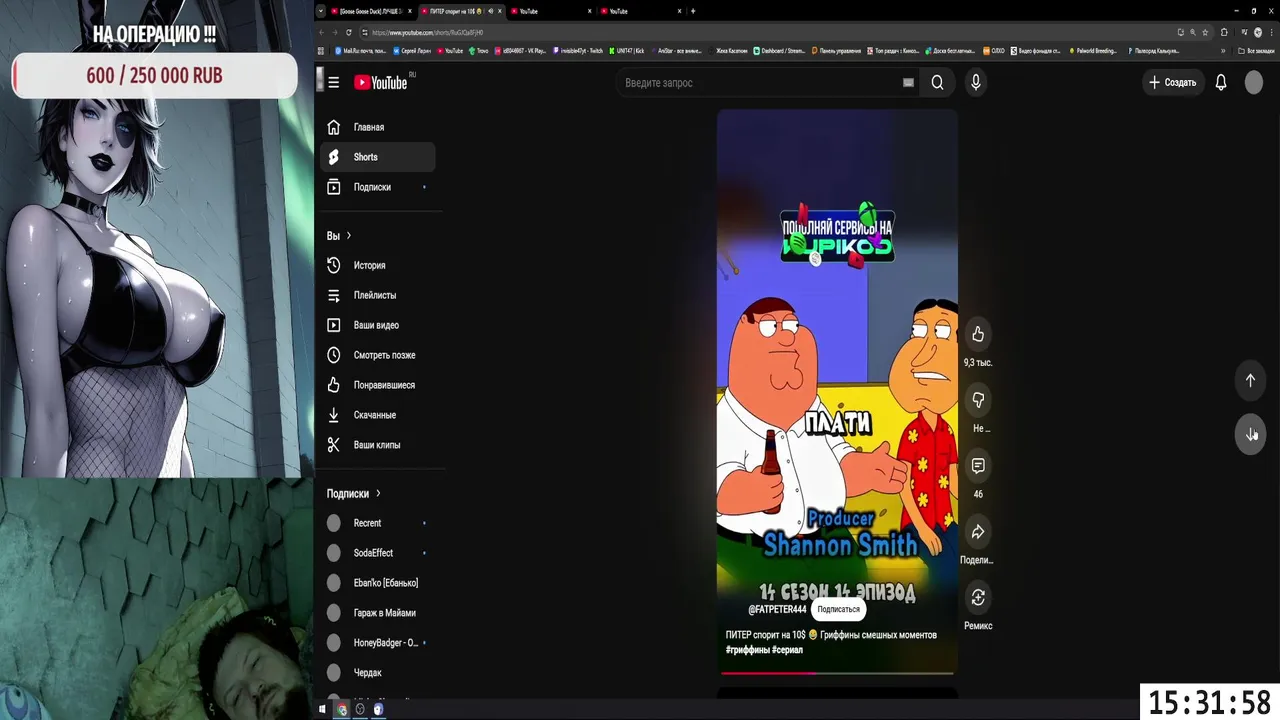Image resolution: width=1280 pixels, height=720 pixels.
Task: Open the YouTube hamburger guide menu
Action: (333, 83)
